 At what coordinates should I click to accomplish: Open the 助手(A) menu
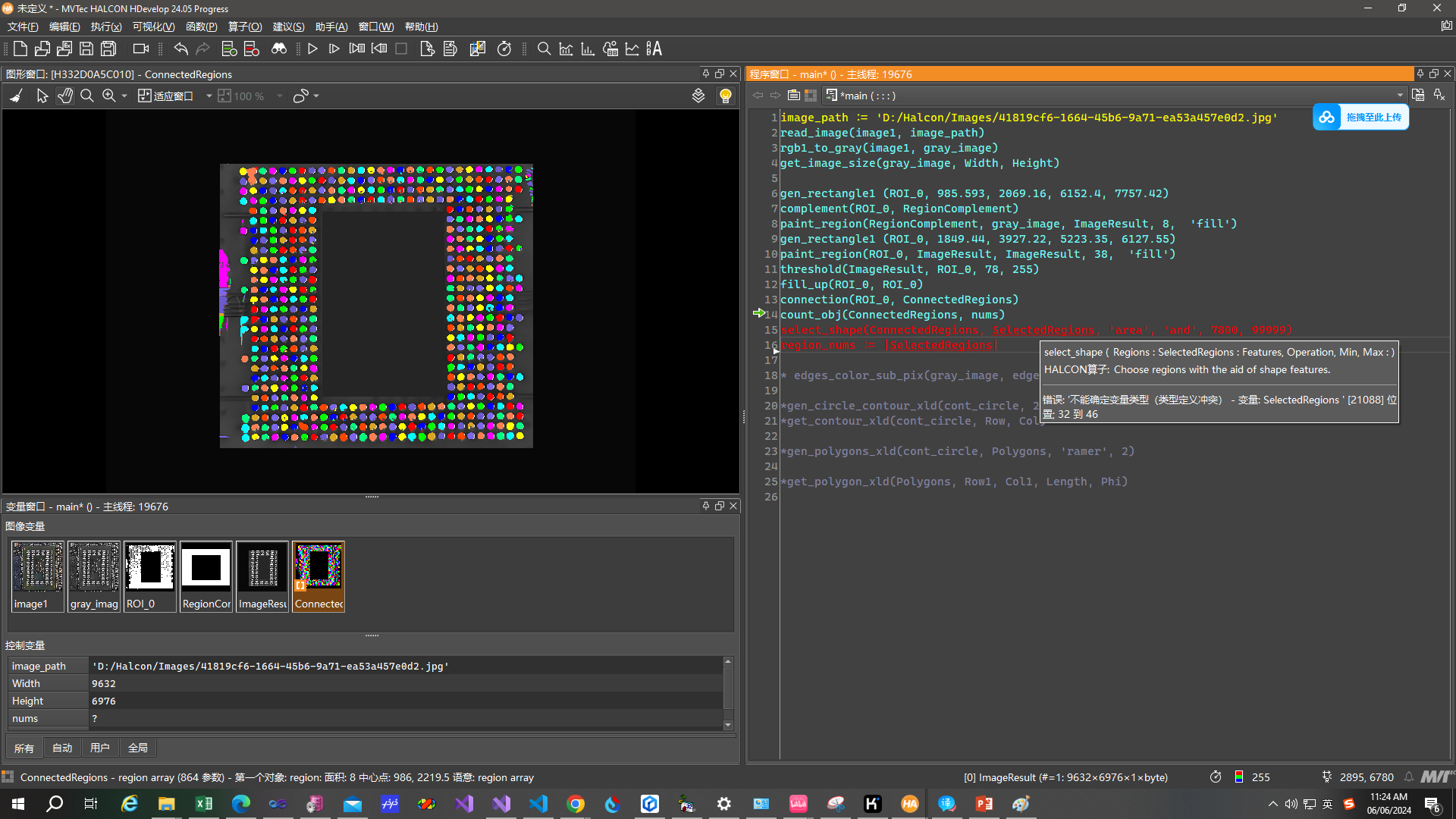click(331, 27)
